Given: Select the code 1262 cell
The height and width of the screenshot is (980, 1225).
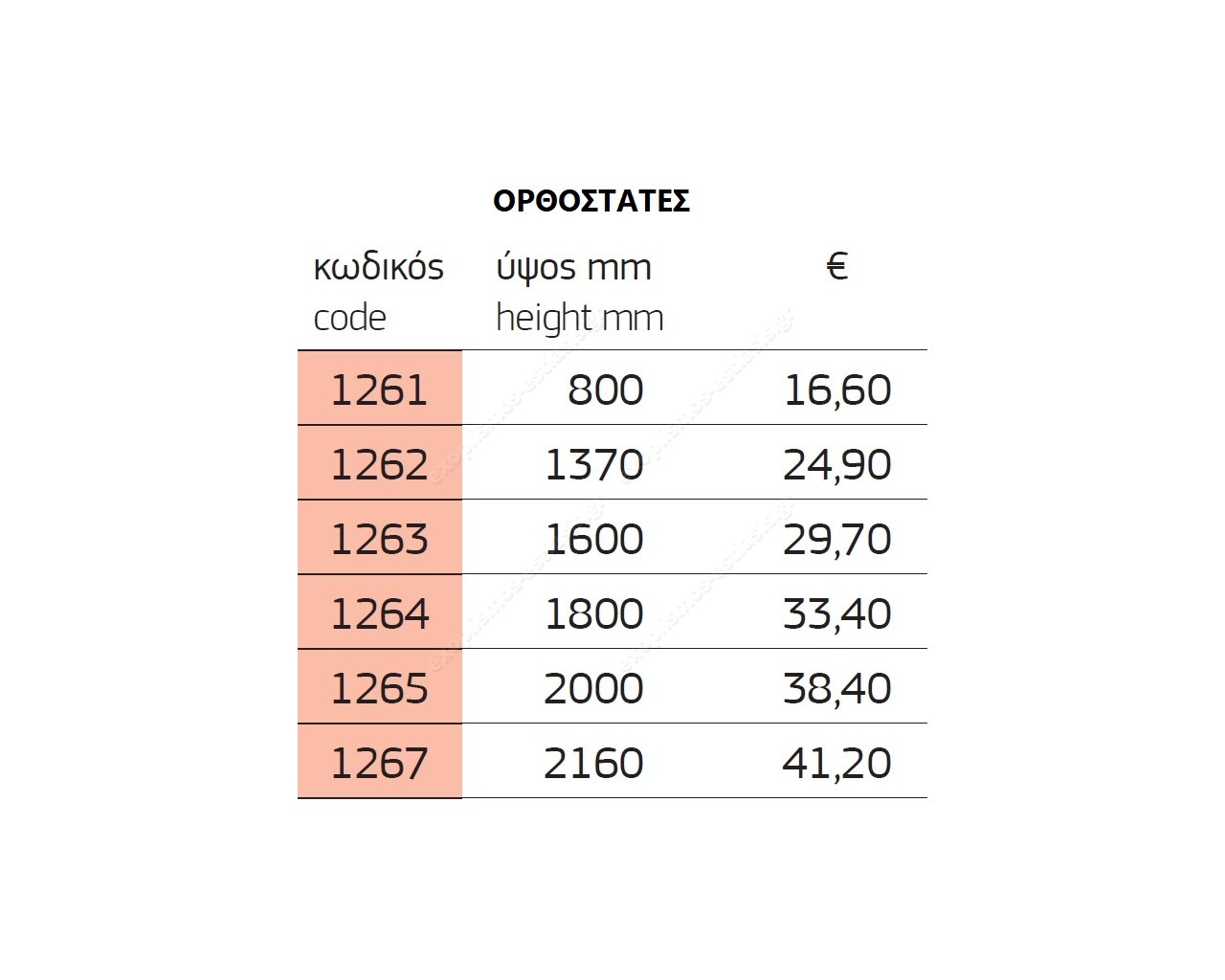Looking at the screenshot, I should click(379, 464).
